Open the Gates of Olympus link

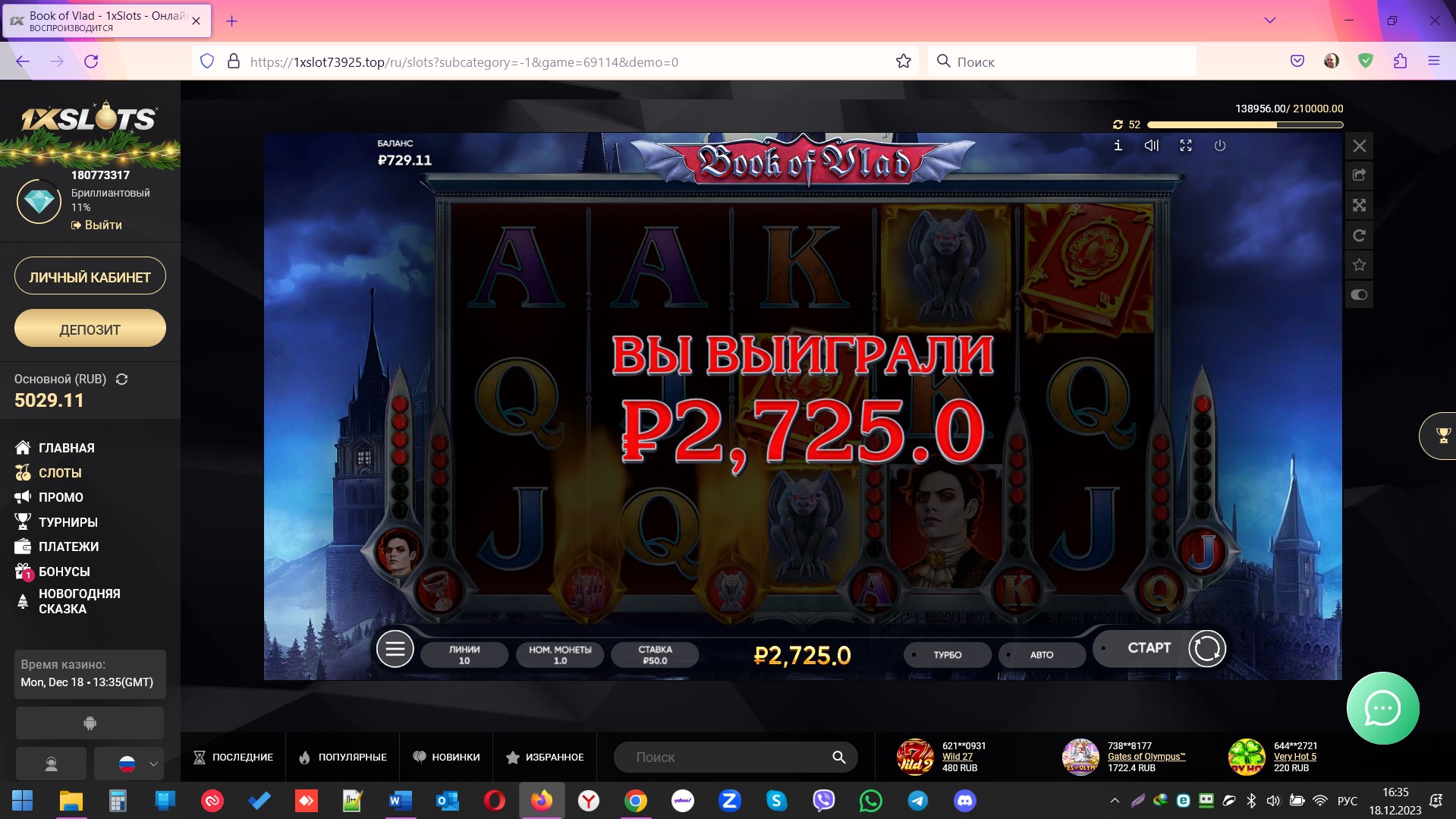[x=1146, y=757]
